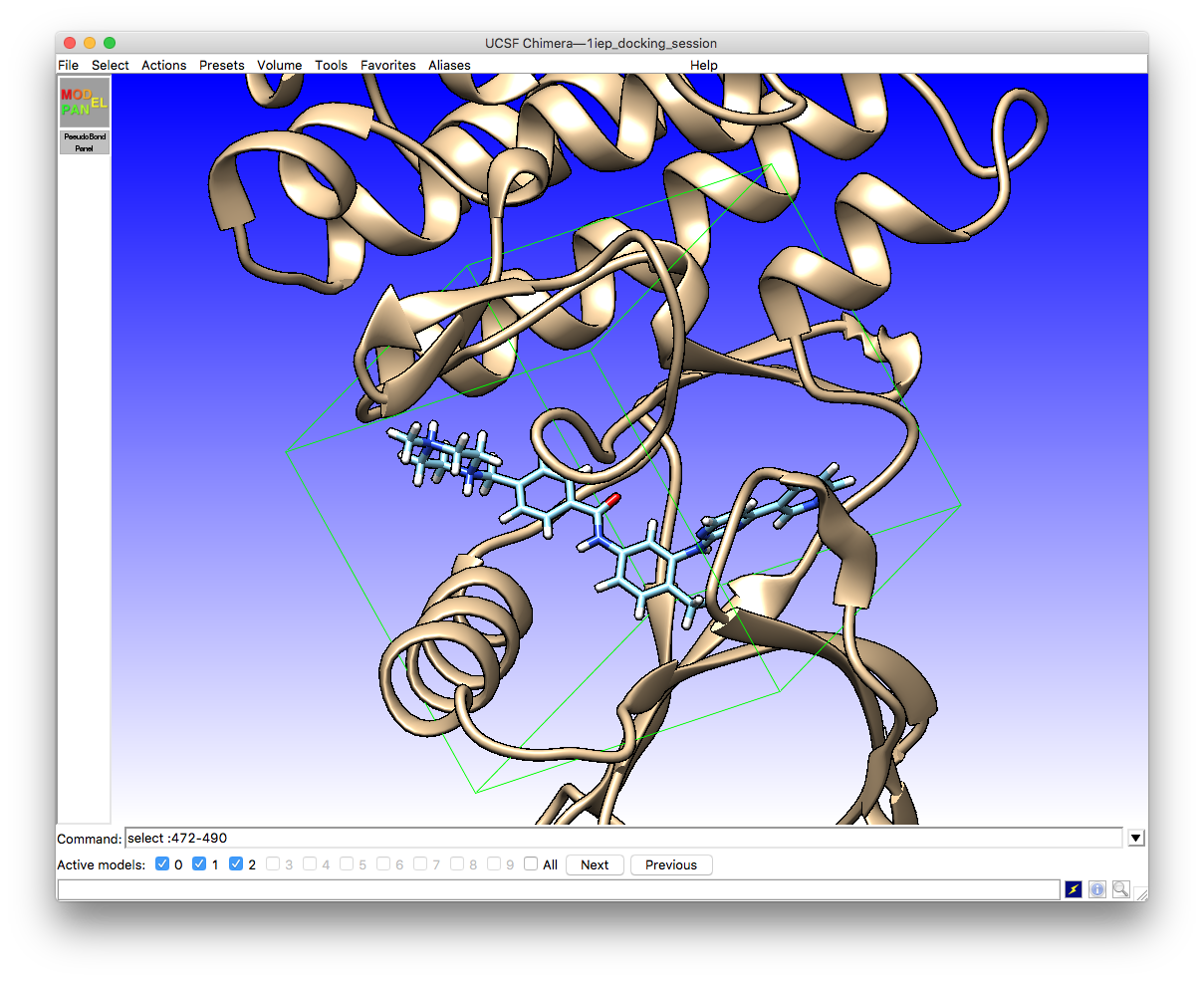Click the blue info balloon icon

click(x=1096, y=888)
